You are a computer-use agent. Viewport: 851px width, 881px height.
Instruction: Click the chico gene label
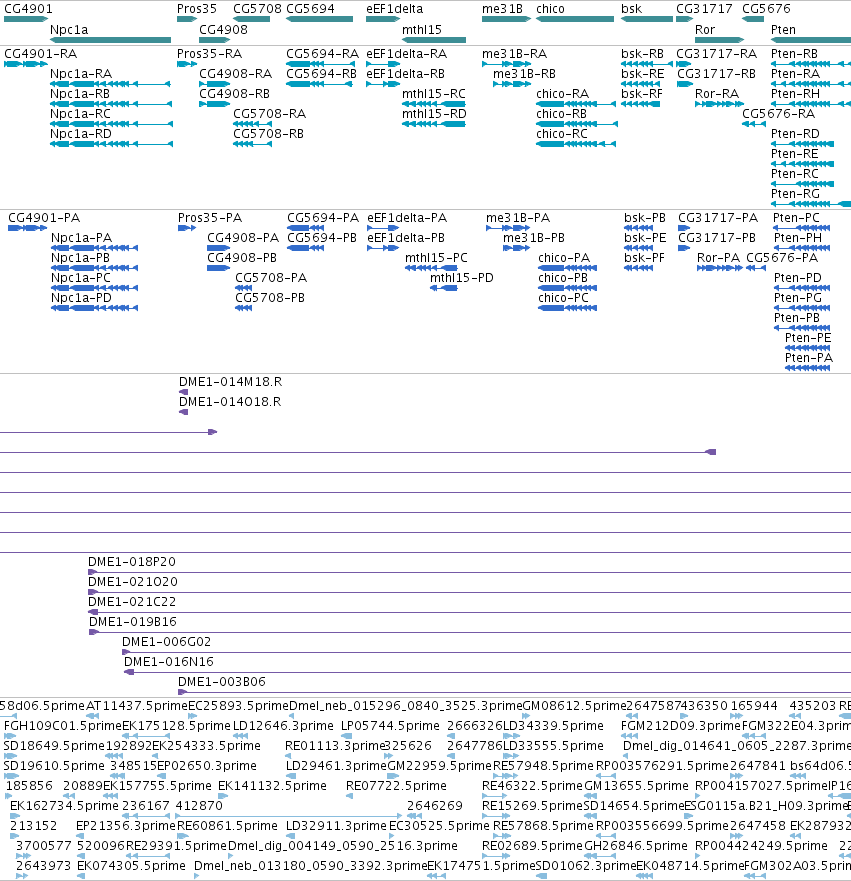click(x=550, y=9)
